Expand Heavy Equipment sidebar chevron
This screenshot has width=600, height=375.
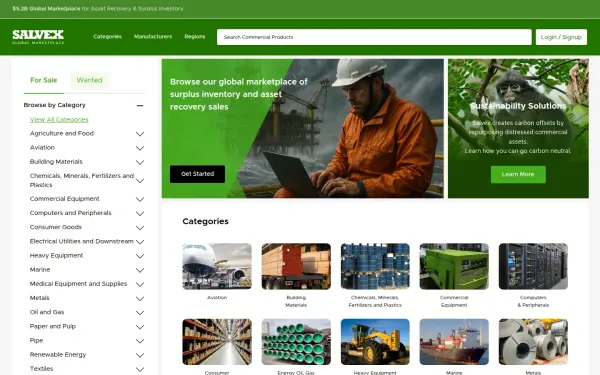pyautogui.click(x=140, y=256)
